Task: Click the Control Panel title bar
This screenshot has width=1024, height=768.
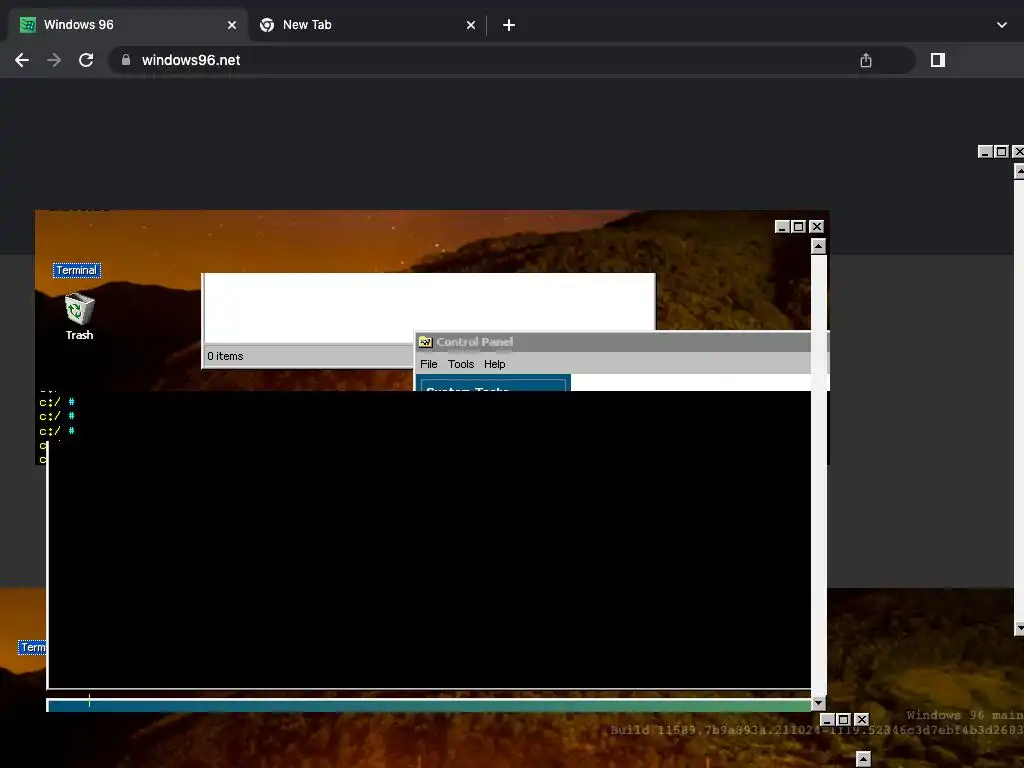Action: pos(614,342)
